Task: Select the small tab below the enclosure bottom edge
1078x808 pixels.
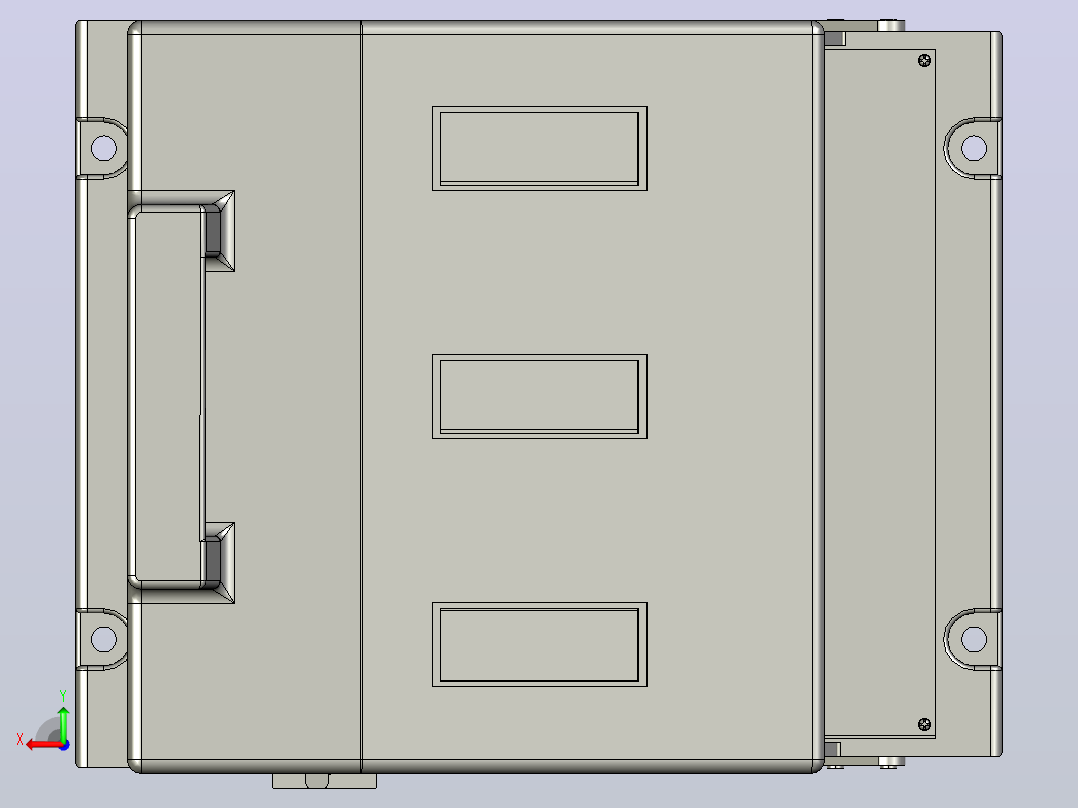Action: 324,780
